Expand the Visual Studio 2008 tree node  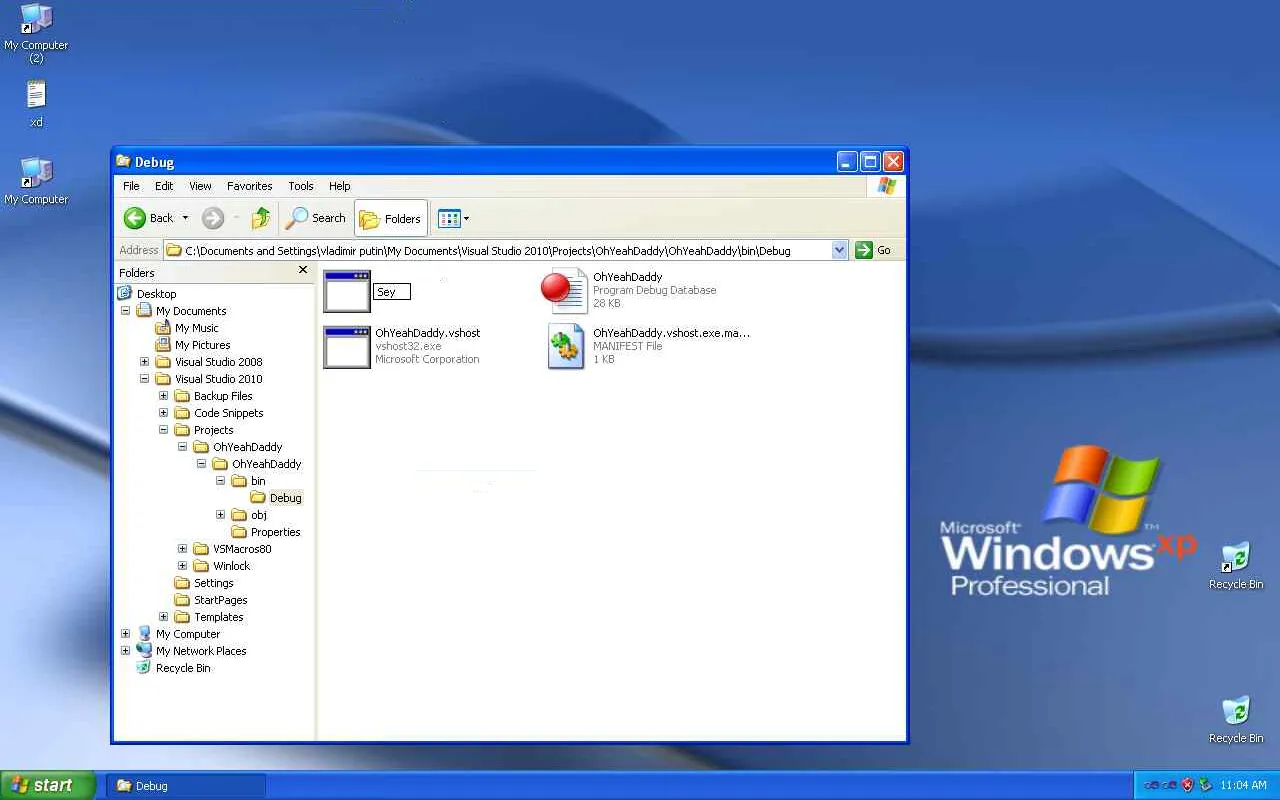click(x=144, y=362)
